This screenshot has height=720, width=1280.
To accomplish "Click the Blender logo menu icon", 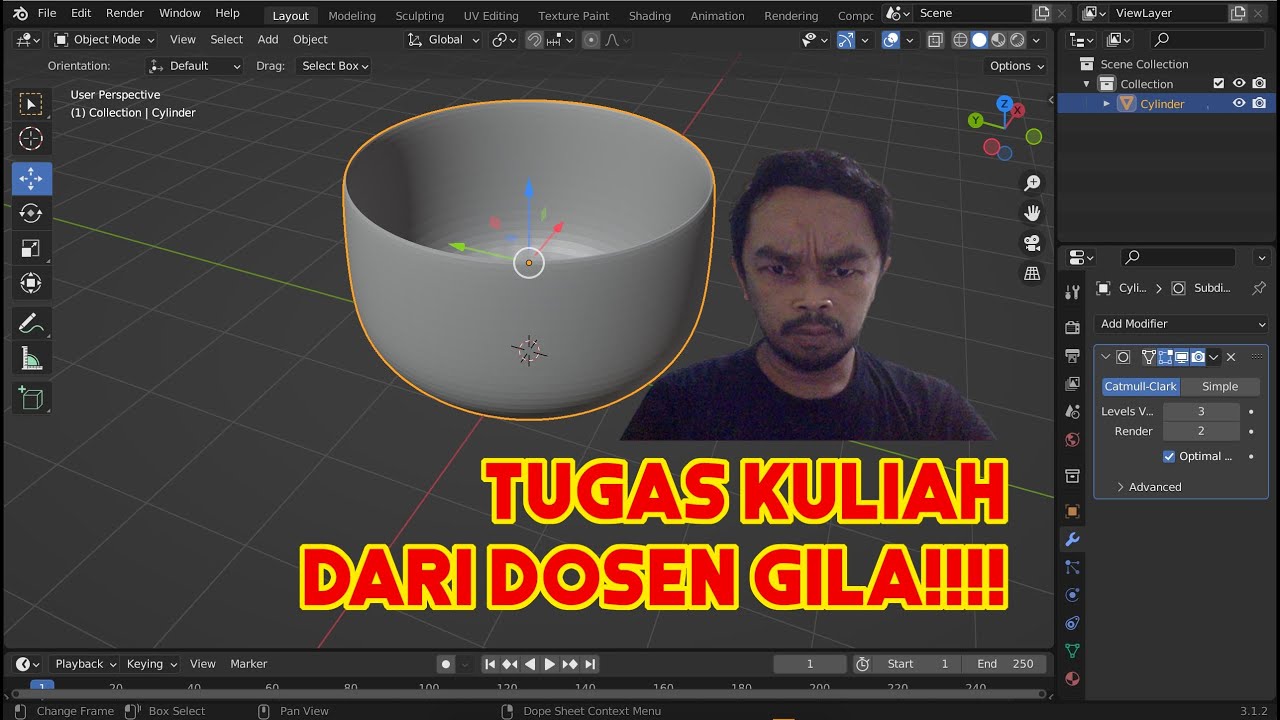I will pos(20,13).
